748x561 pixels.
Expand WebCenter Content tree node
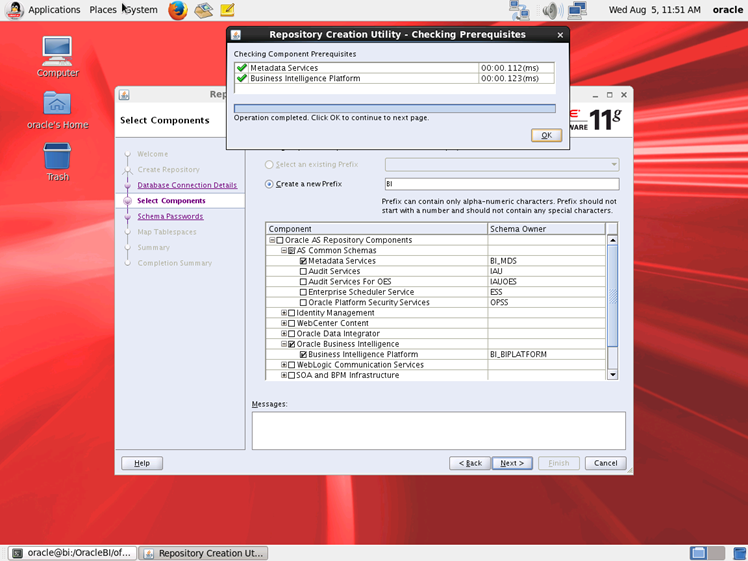283,323
